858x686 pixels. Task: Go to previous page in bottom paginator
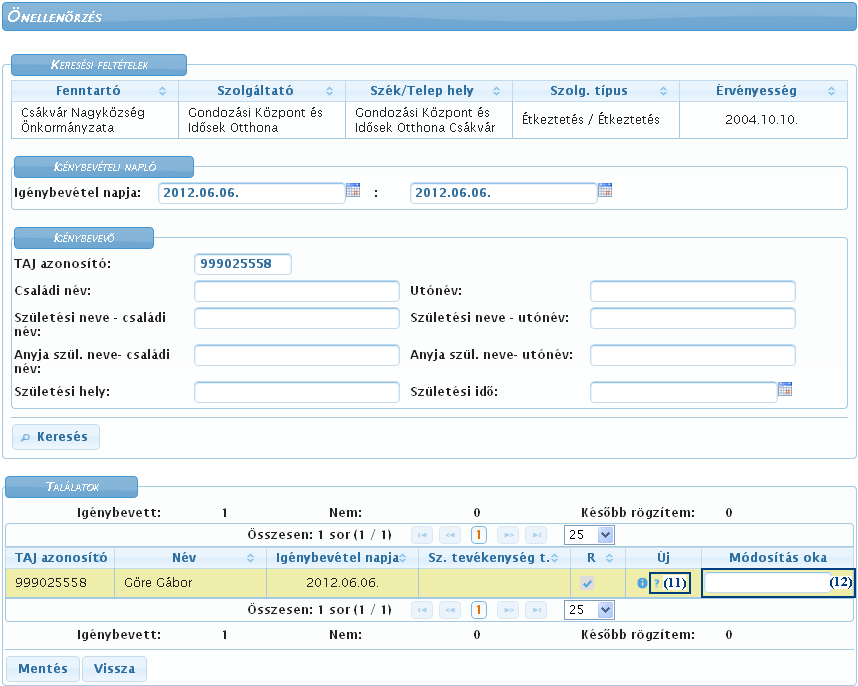pyautogui.click(x=450, y=610)
